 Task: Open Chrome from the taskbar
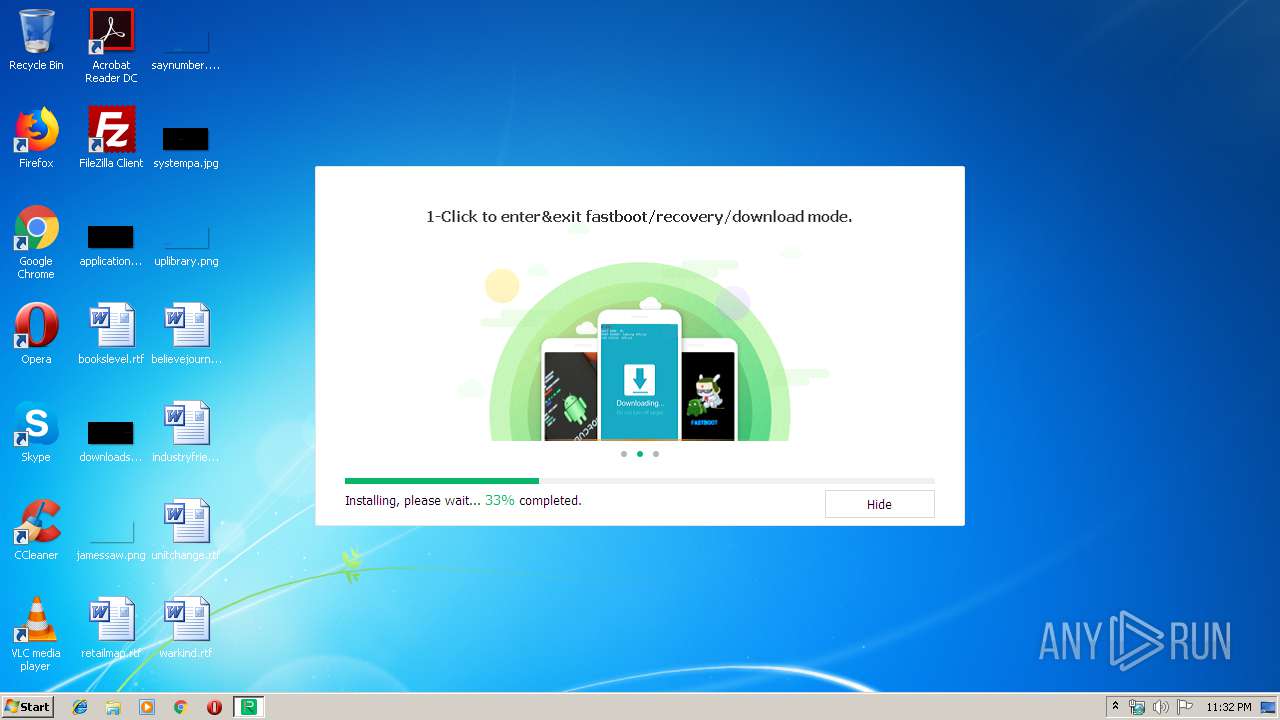180,707
